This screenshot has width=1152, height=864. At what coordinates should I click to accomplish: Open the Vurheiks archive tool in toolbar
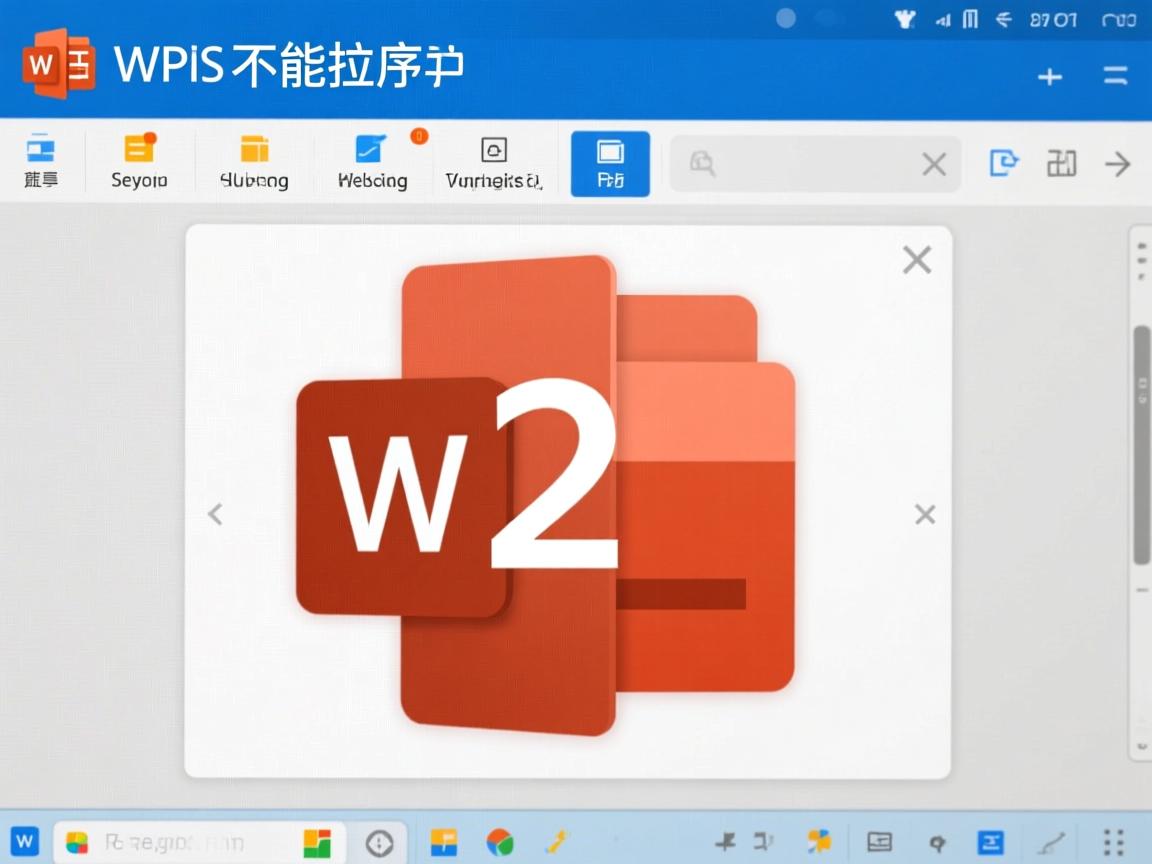492,160
